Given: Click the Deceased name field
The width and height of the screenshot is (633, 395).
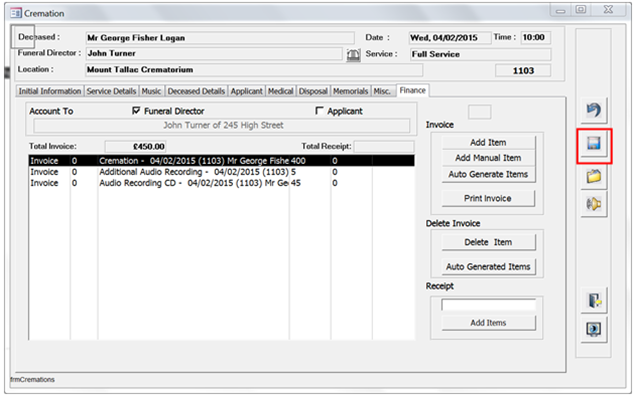Looking at the screenshot, I should [220, 38].
